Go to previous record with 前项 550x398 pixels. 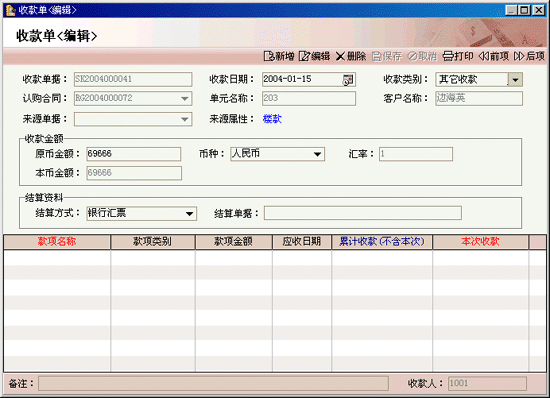pyautogui.click(x=494, y=56)
